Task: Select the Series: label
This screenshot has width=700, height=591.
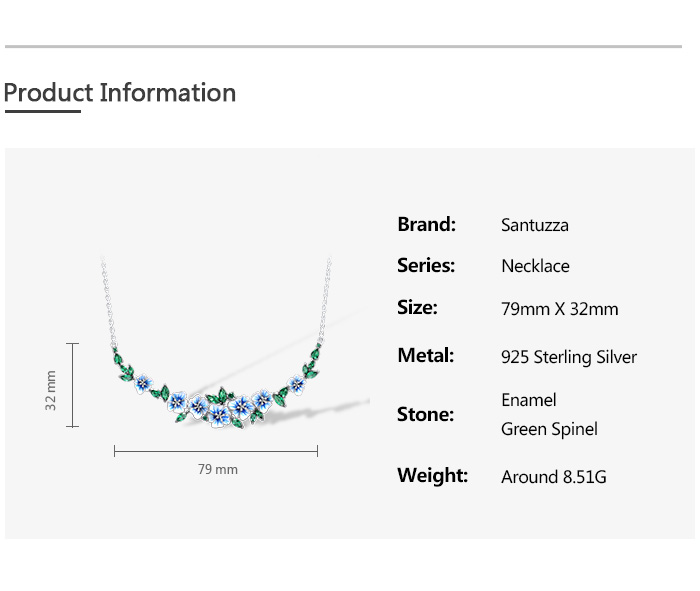Action: [x=426, y=265]
